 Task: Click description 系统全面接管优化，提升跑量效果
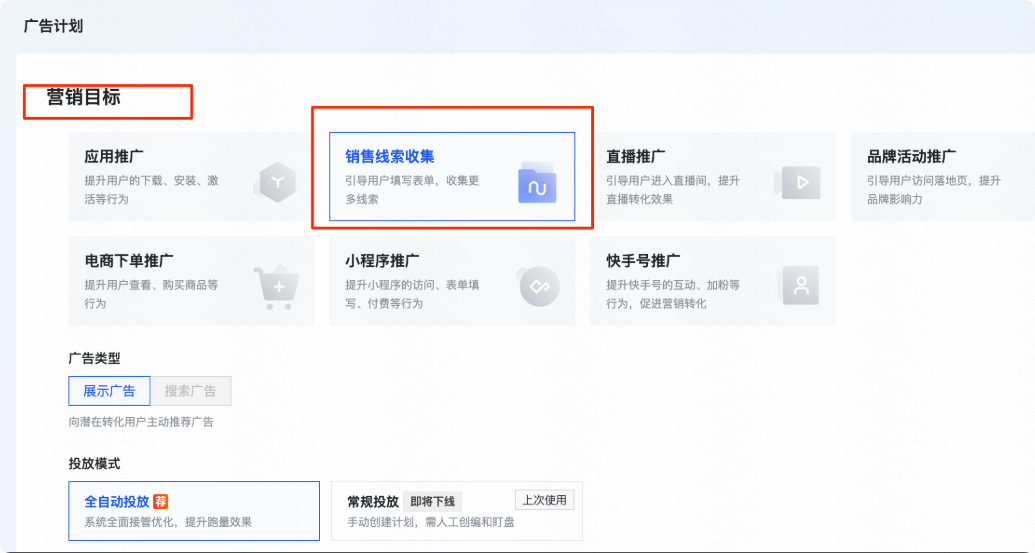(x=168, y=522)
